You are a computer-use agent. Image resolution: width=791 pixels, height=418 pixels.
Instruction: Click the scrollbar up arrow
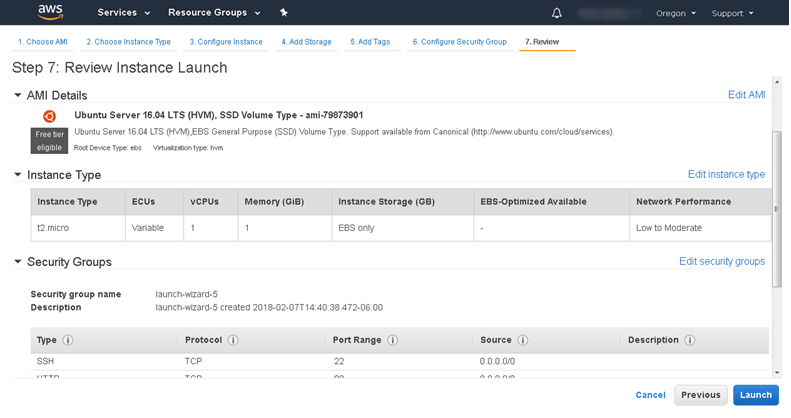(777, 82)
